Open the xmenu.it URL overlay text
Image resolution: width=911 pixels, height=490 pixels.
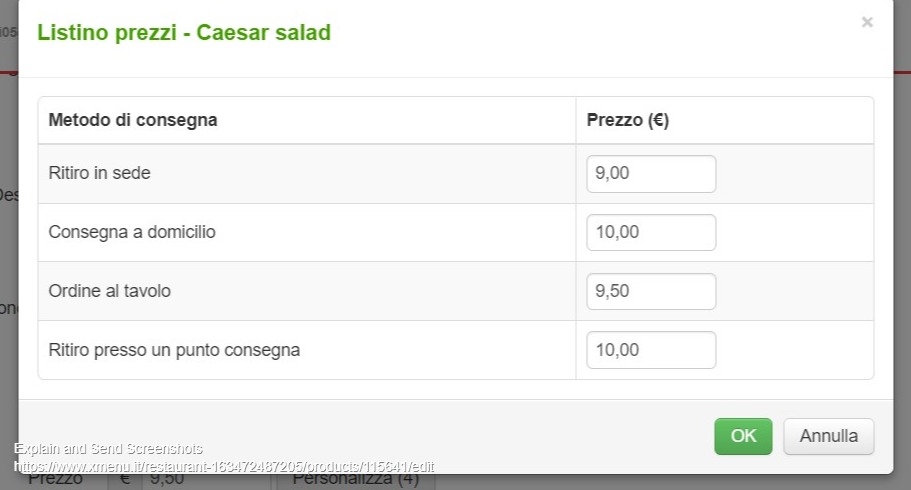tap(224, 467)
